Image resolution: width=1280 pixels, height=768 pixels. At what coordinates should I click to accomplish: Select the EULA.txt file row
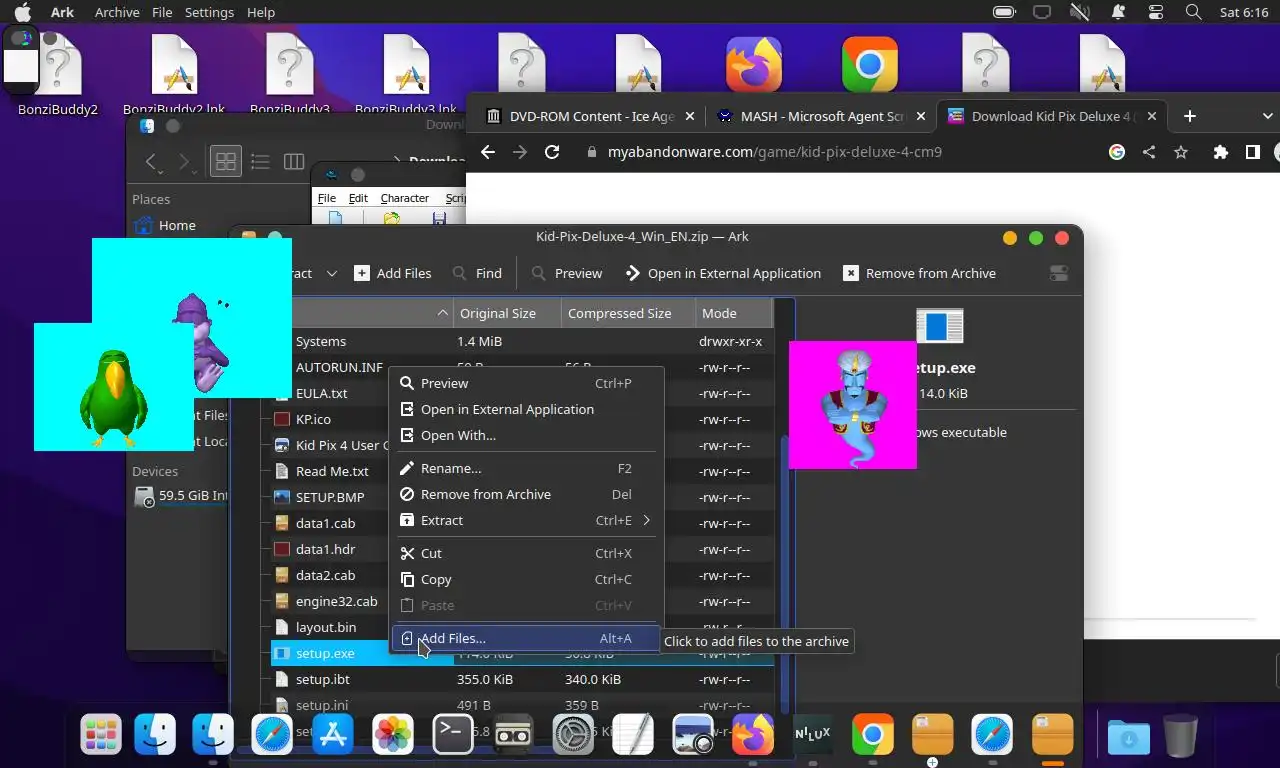[x=520, y=393]
